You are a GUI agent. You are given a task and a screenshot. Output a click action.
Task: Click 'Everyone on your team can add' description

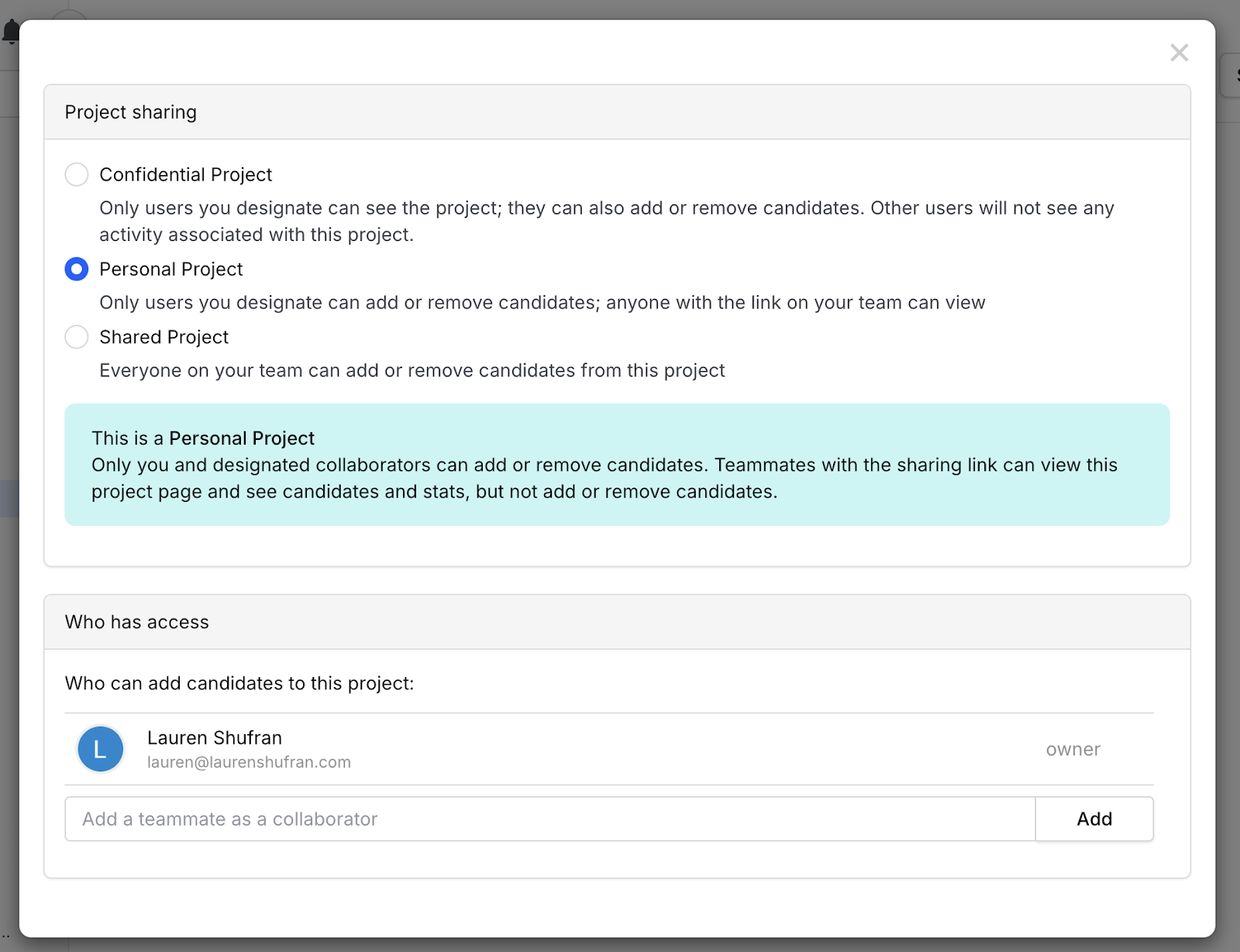coord(412,370)
